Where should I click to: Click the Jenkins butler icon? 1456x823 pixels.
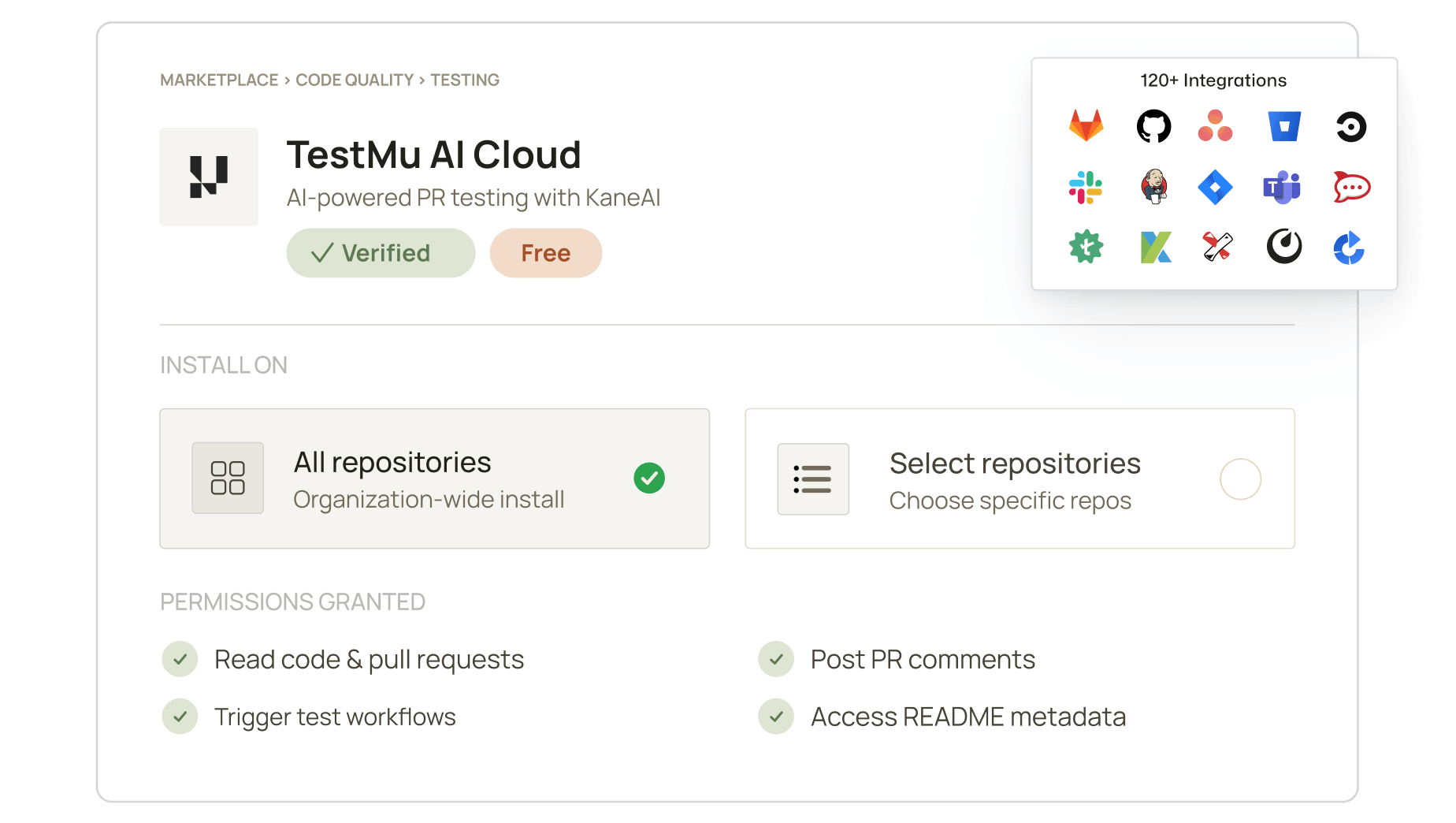(1153, 187)
